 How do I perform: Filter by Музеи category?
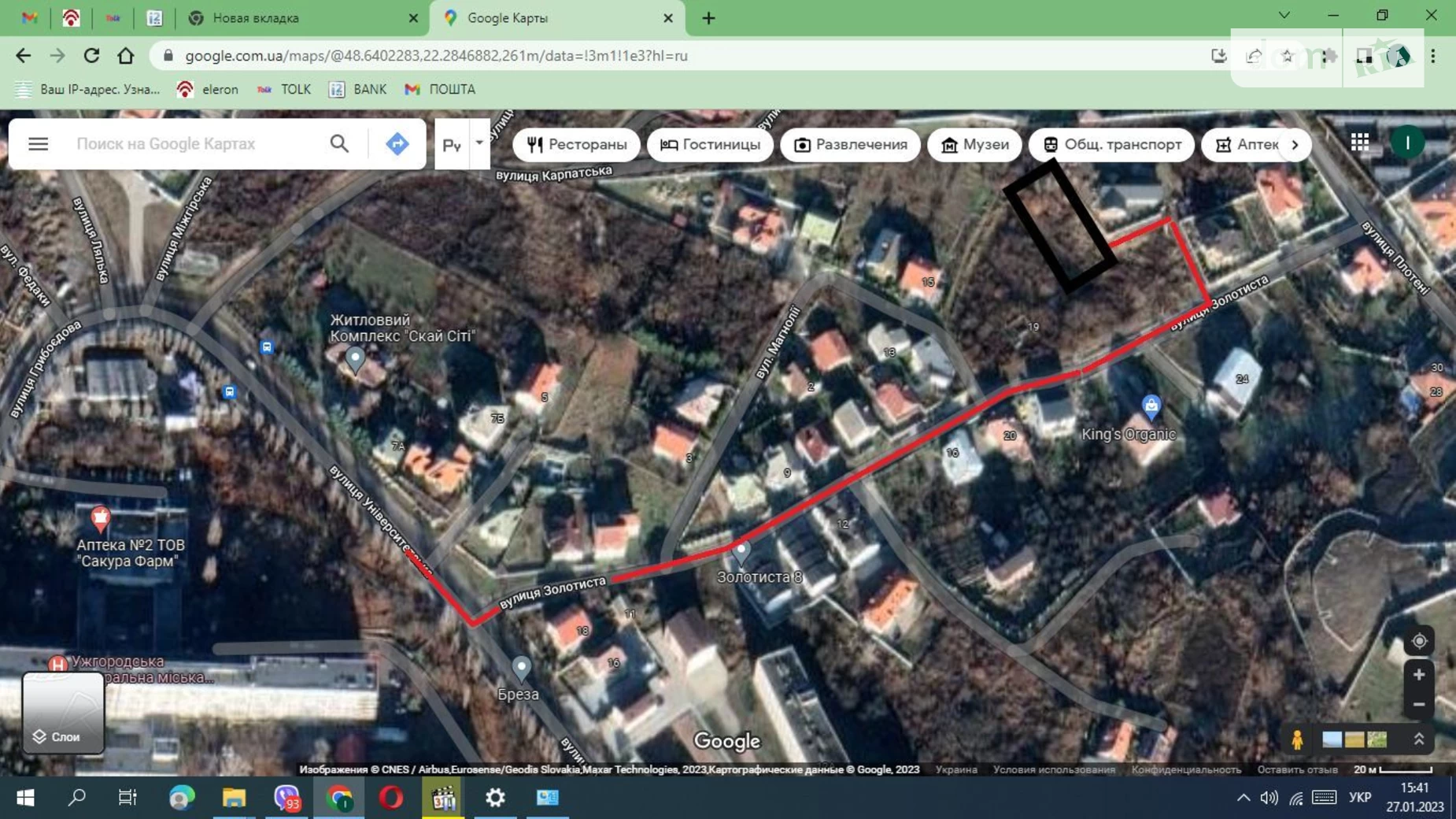pyautogui.click(x=974, y=145)
